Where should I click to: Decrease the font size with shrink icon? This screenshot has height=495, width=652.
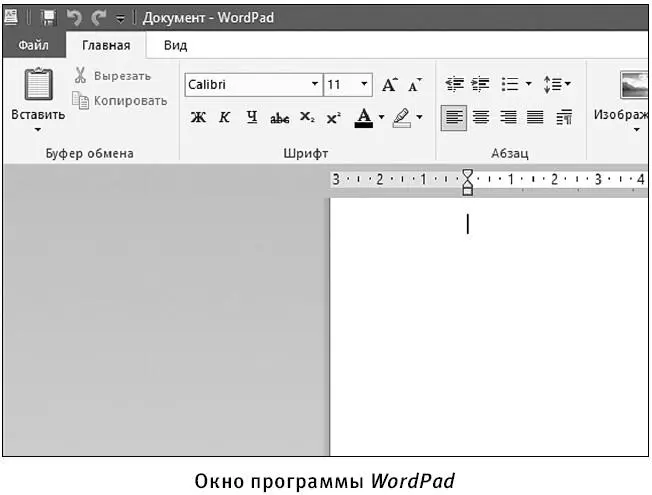(415, 85)
